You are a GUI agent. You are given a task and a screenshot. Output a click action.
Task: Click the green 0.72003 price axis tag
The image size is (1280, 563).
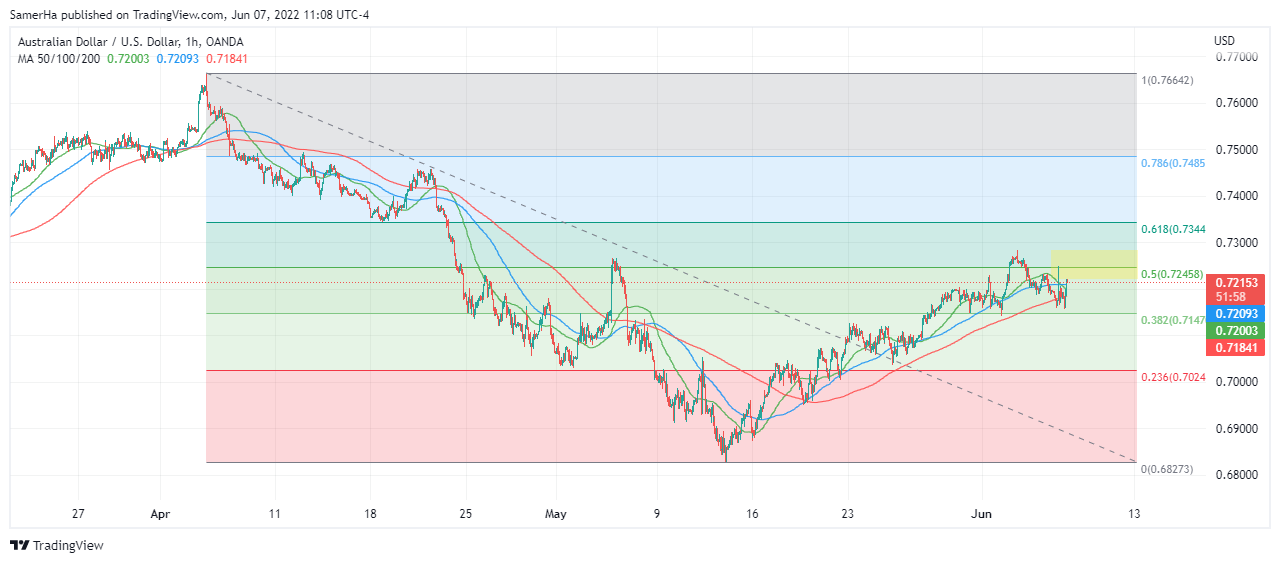click(x=1236, y=330)
